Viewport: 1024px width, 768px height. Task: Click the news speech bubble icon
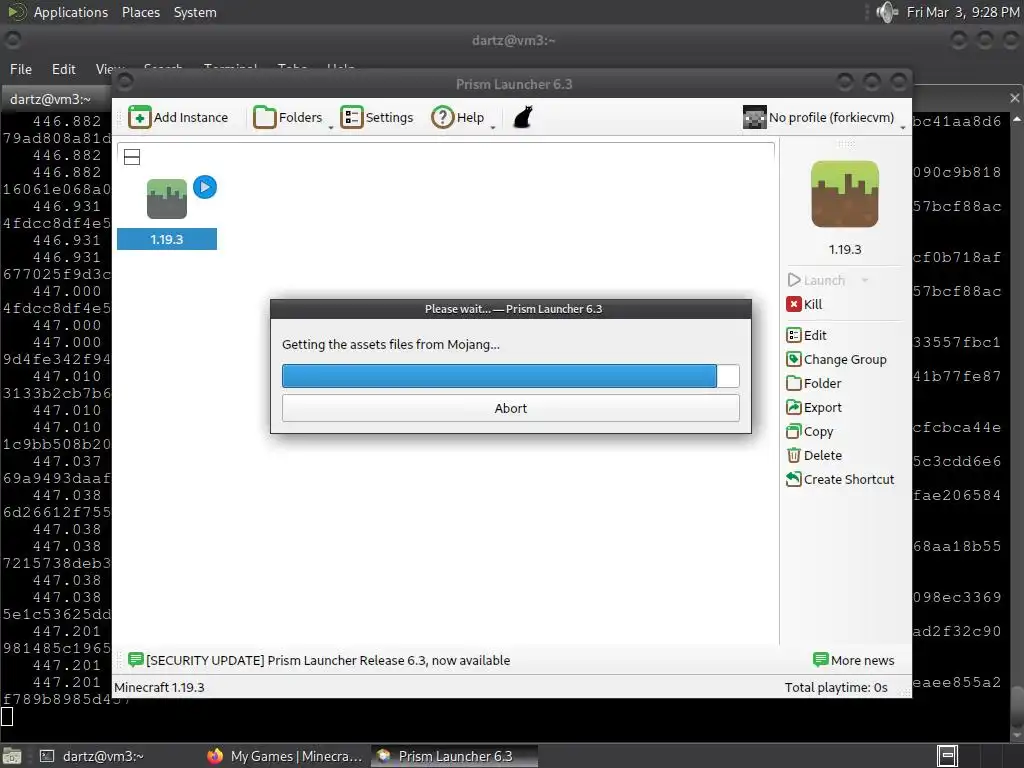(x=136, y=660)
